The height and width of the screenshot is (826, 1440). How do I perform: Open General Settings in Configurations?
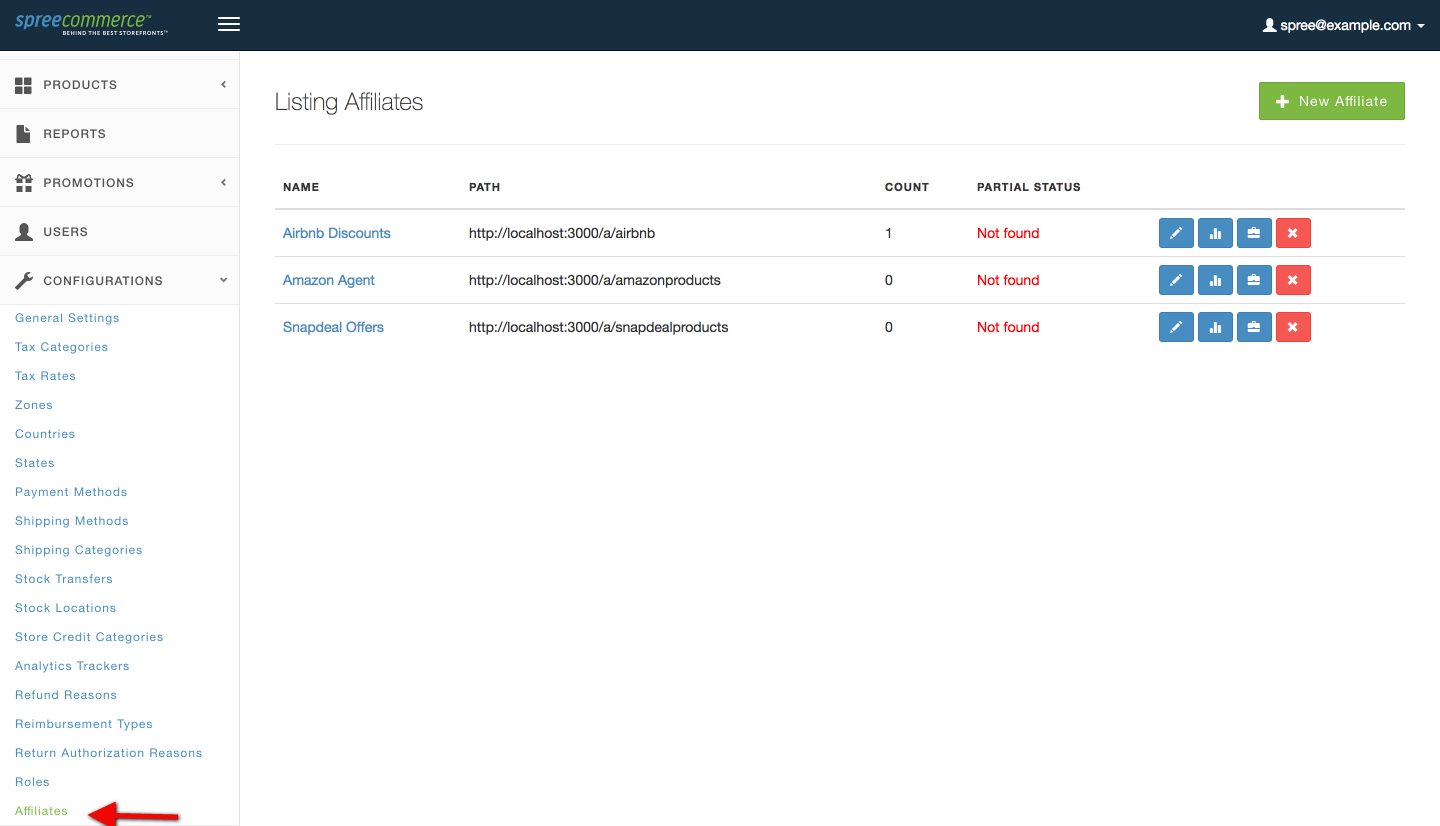[x=67, y=318]
